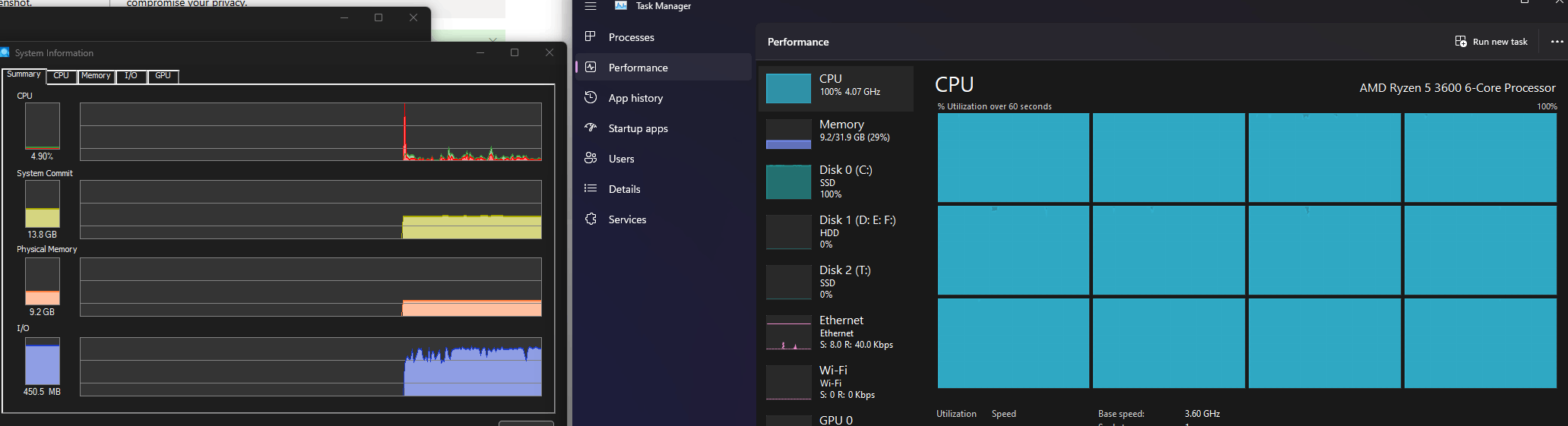Maximize the System Information window
Image resolution: width=1568 pixels, height=426 pixels.
(515, 52)
